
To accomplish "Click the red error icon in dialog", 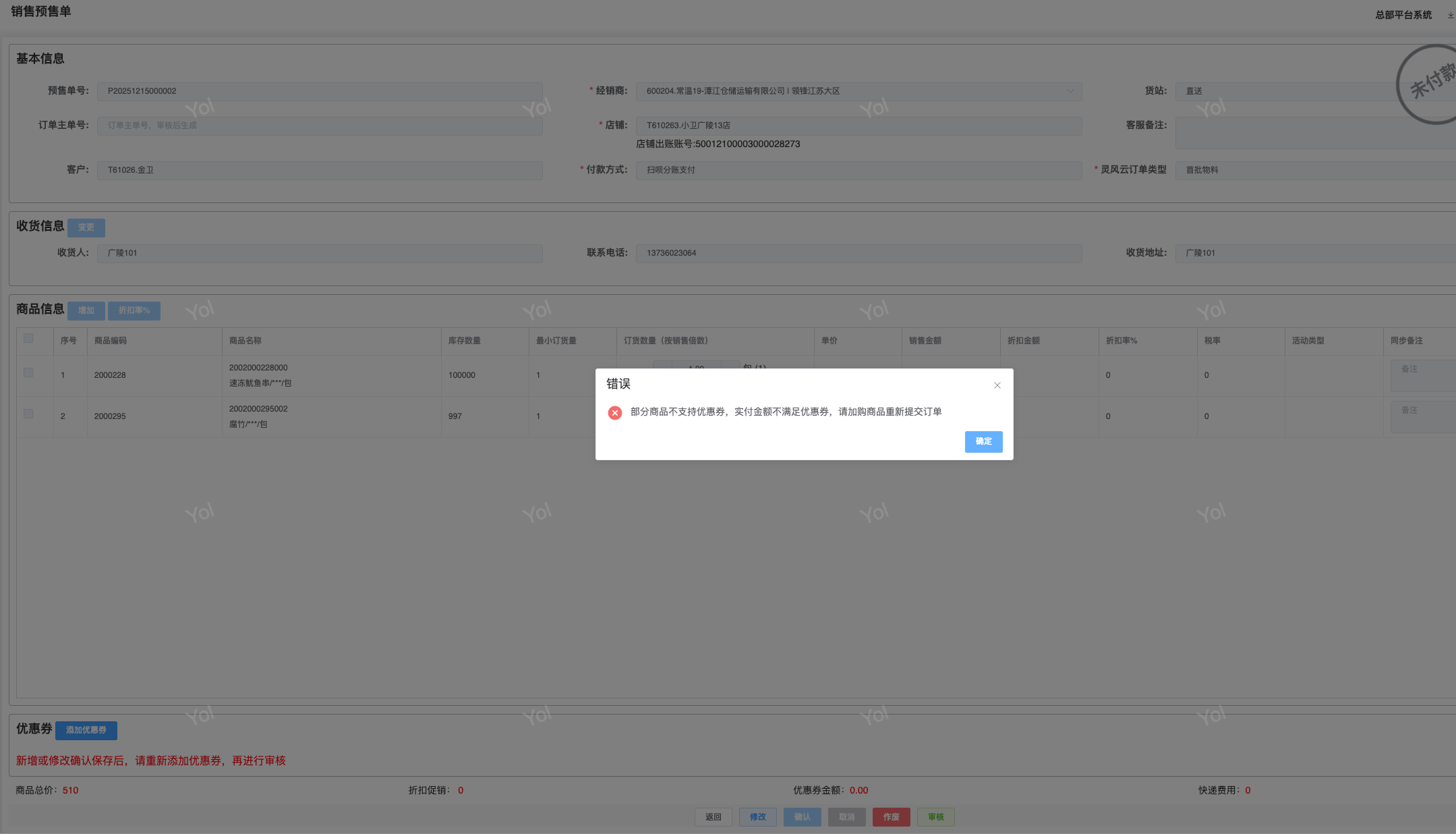I will [614, 413].
